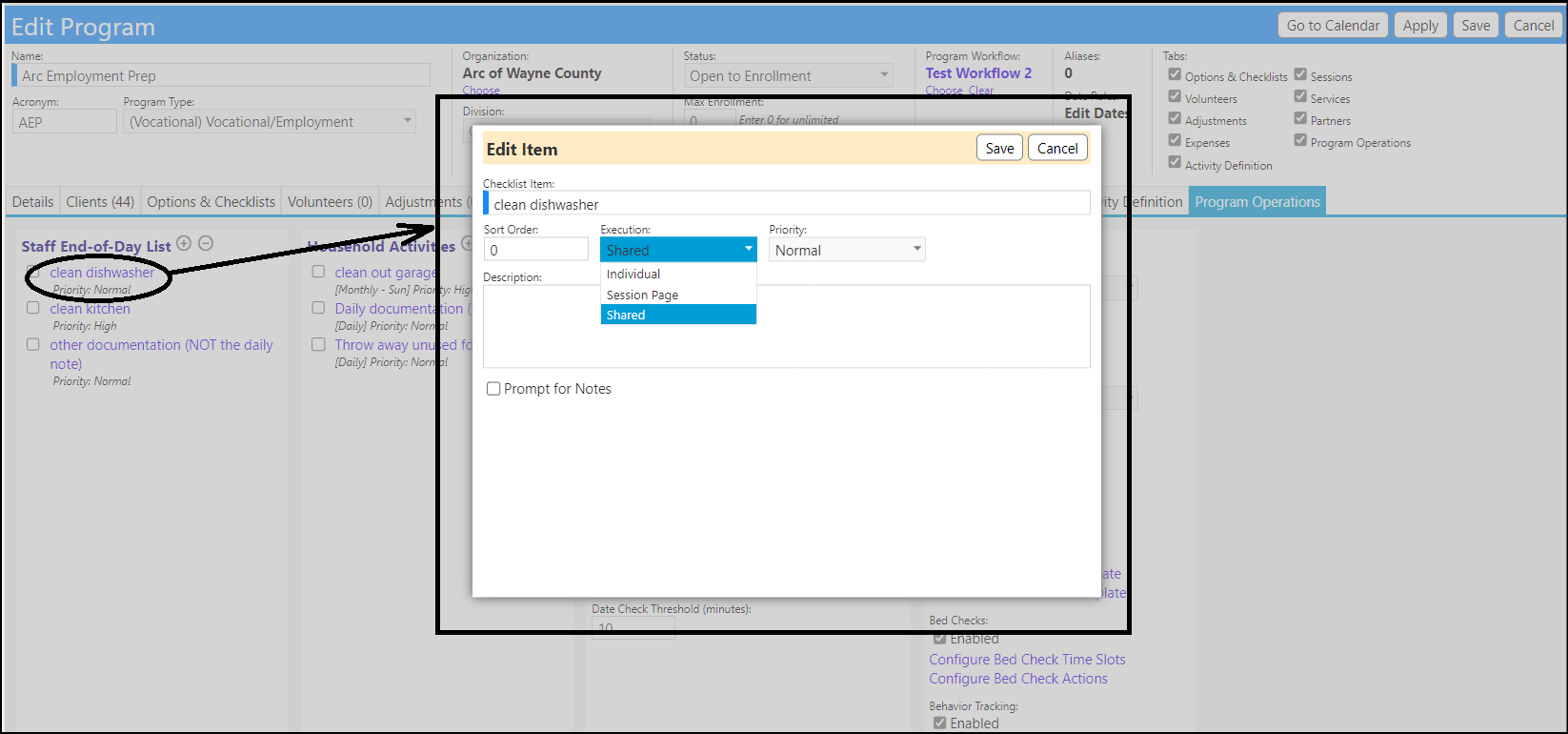This screenshot has width=1568, height=734.
Task: Click the Checklist Item text field
Action: [x=787, y=204]
